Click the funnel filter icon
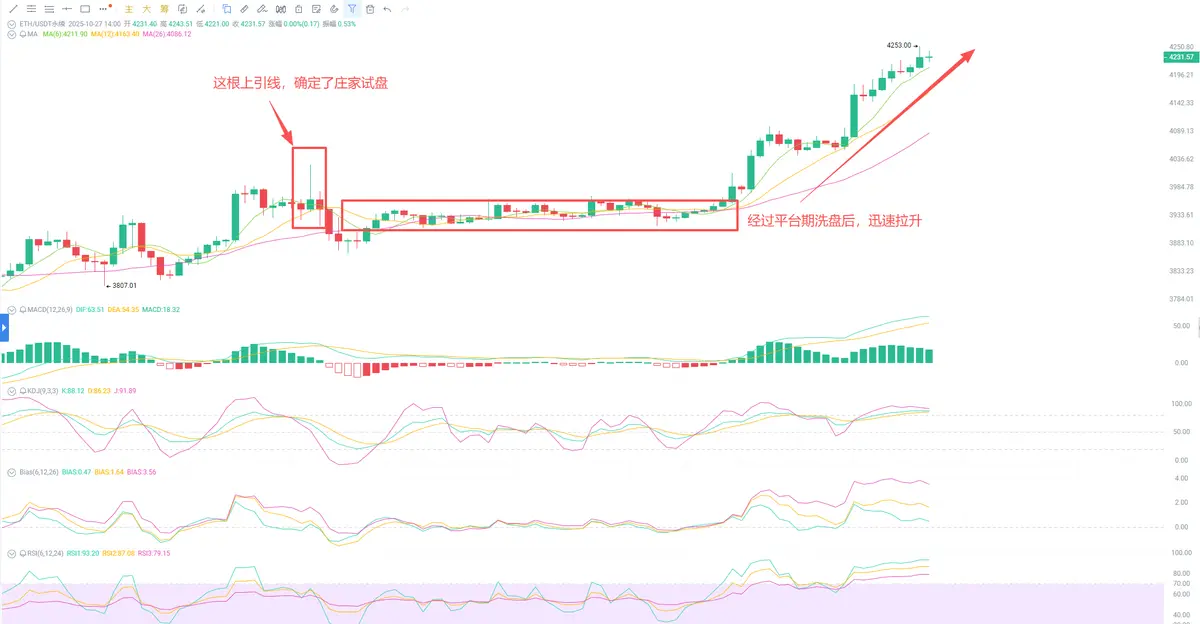 [x=352, y=9]
